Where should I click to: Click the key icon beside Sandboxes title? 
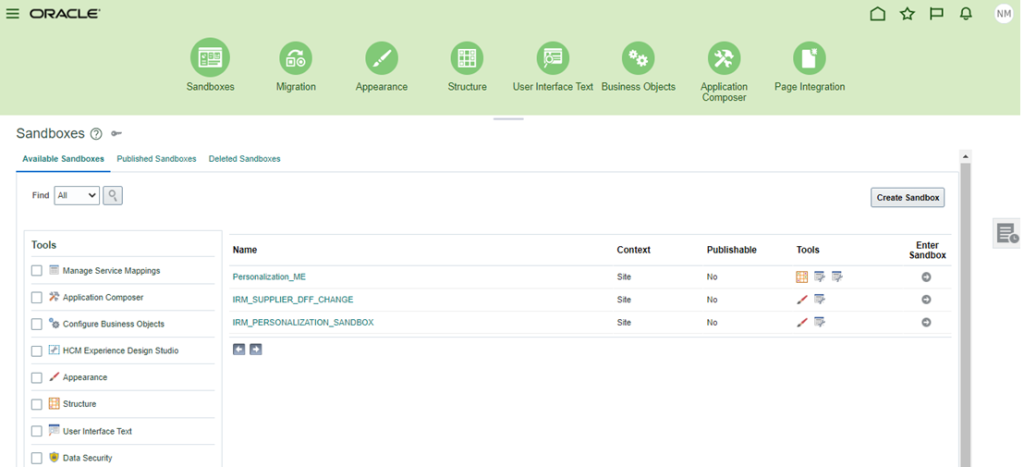point(116,134)
